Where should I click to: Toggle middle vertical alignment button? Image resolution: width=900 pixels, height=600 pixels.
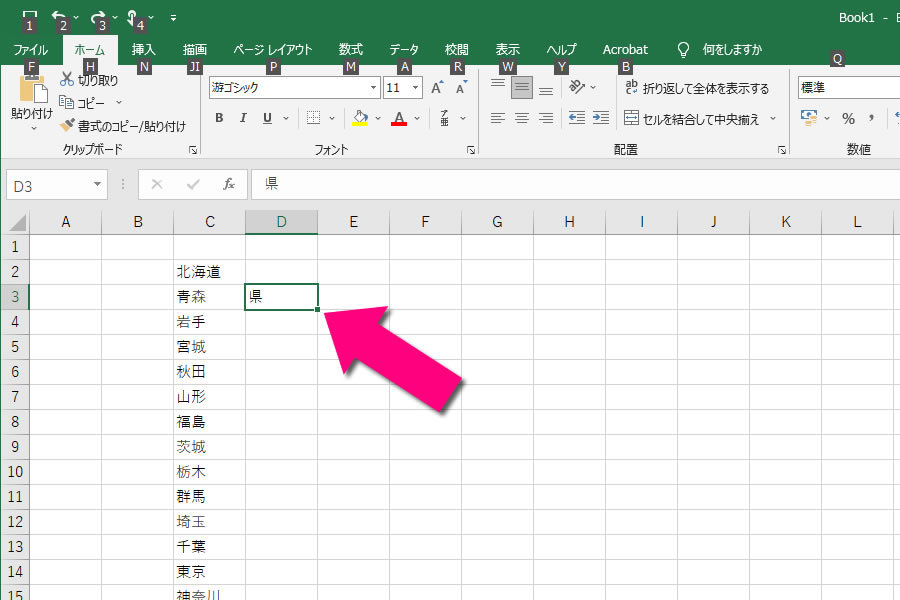[521, 88]
